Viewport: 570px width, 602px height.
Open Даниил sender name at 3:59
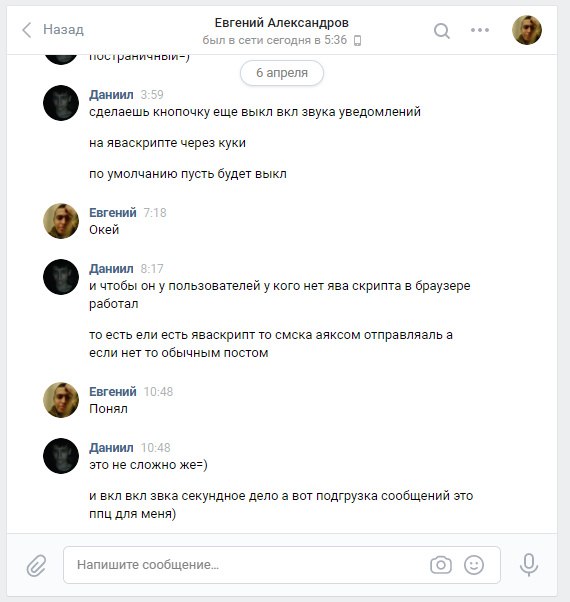pyautogui.click(x=111, y=94)
